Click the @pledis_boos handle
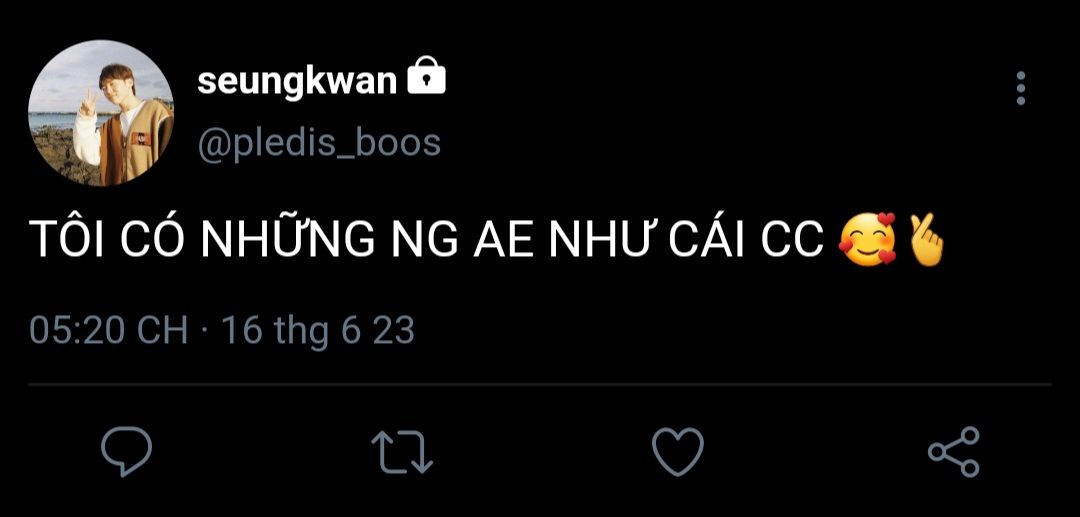The height and width of the screenshot is (517, 1080). click(319, 144)
